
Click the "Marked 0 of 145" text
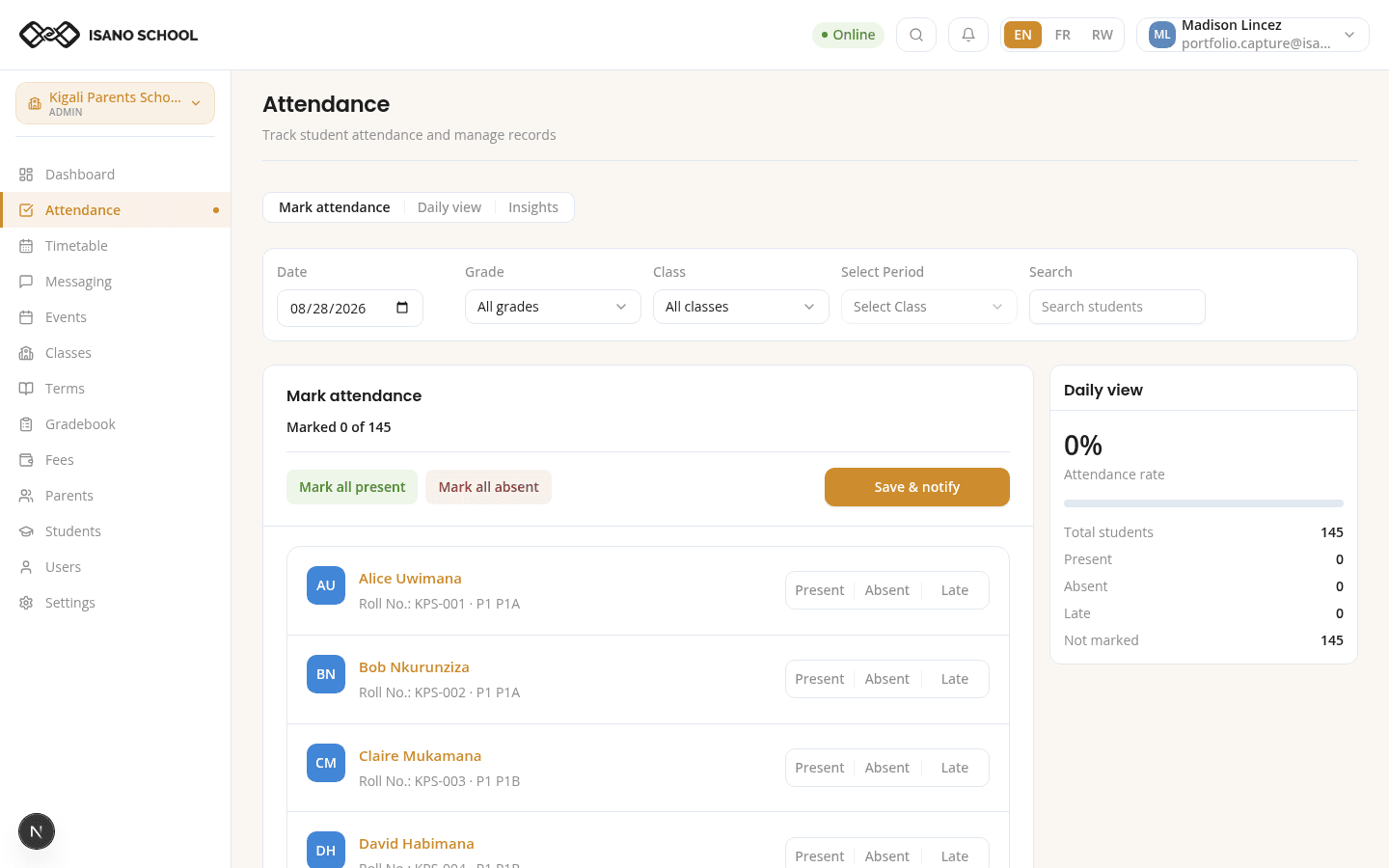[x=339, y=427]
